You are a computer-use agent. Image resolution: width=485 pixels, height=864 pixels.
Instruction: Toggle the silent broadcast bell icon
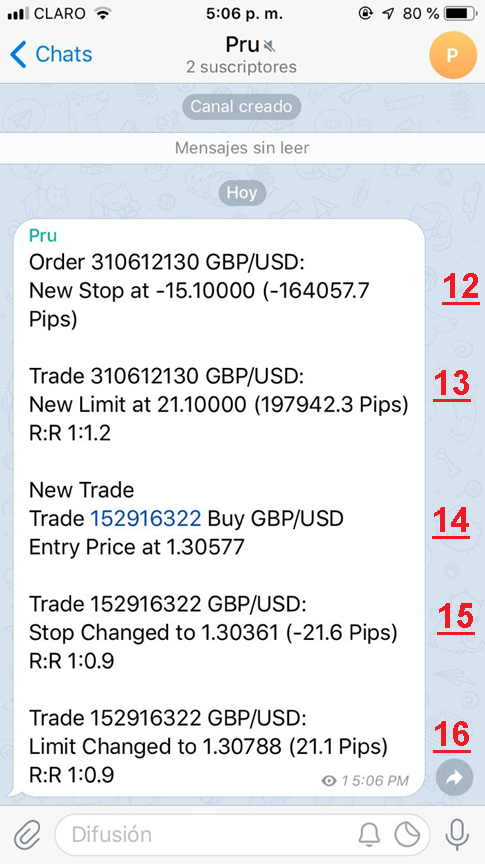[369, 835]
